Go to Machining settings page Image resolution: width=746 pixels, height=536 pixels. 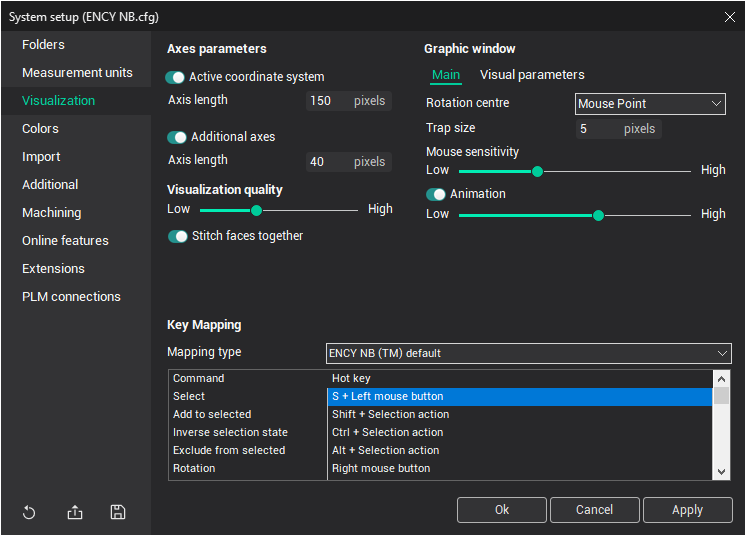pos(52,213)
